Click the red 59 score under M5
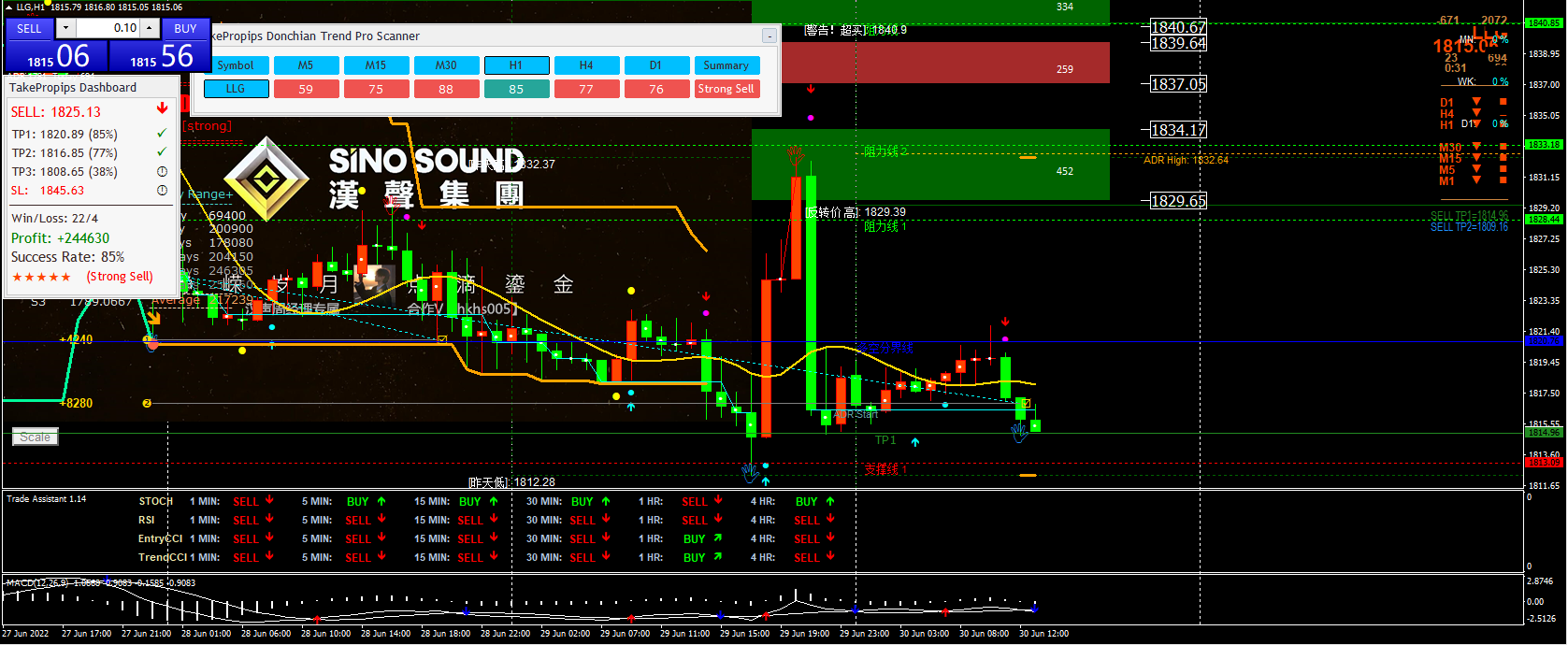1568x645 pixels. (x=306, y=89)
